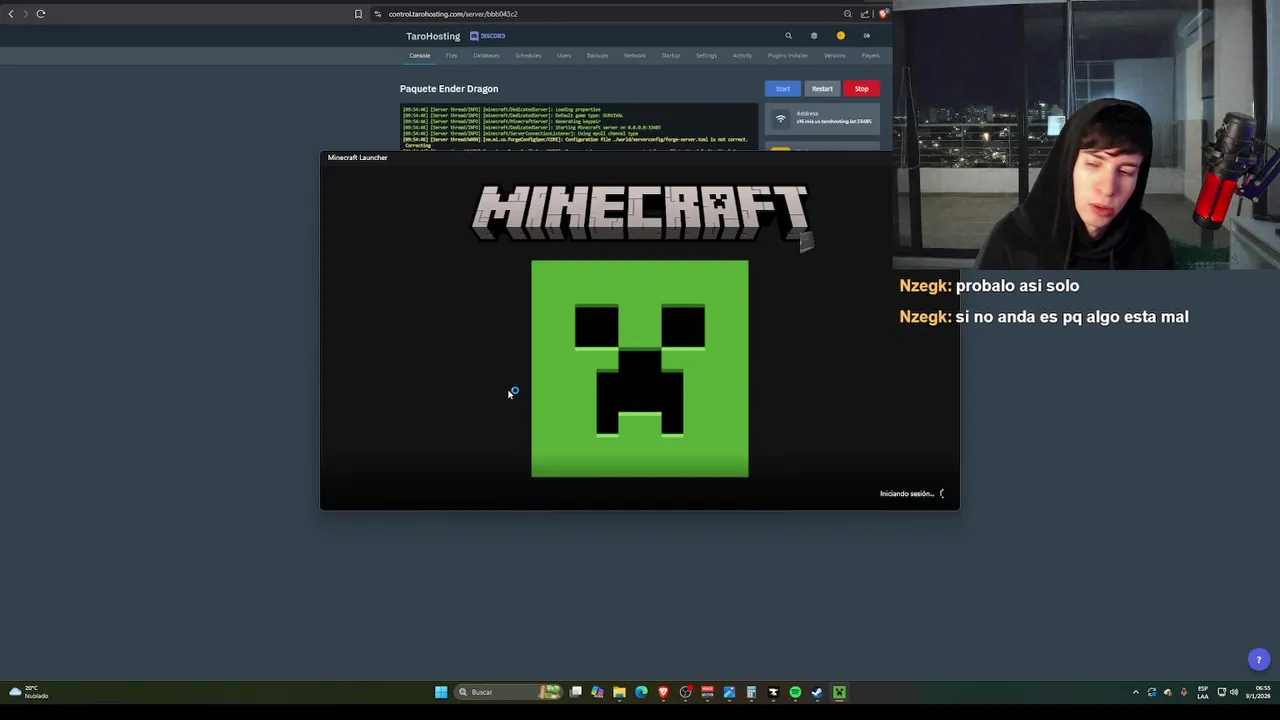Switch ESP LAA keyboard language

1203,692
